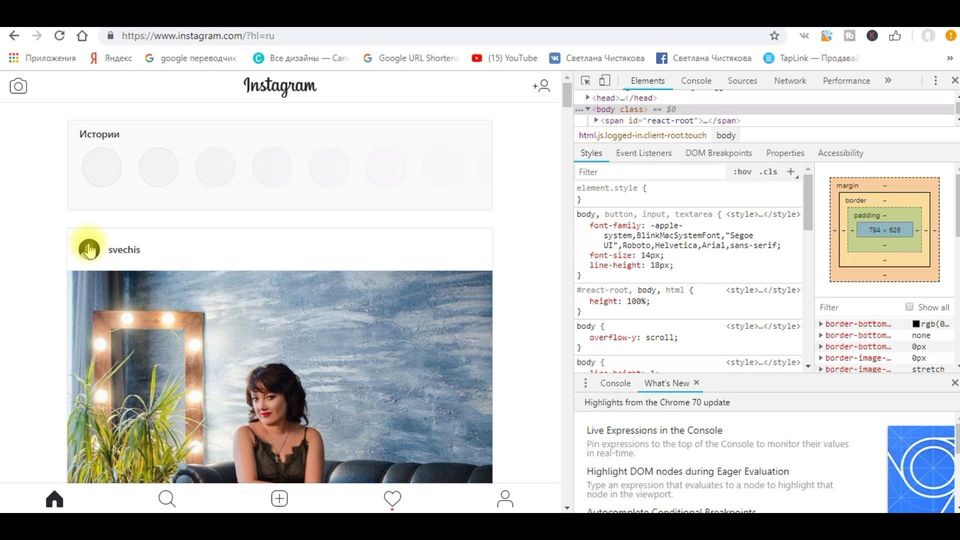Click the browser forward arrow

tap(37, 36)
